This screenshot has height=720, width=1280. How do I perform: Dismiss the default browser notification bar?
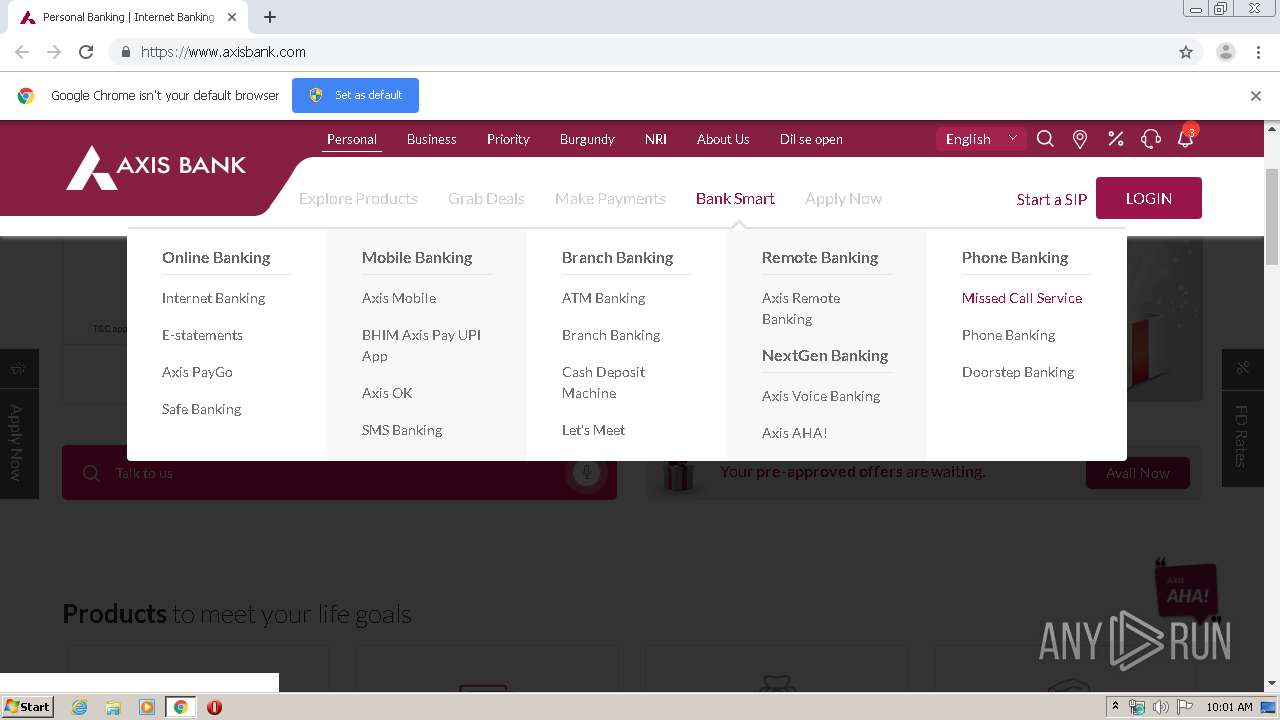pos(1256,96)
